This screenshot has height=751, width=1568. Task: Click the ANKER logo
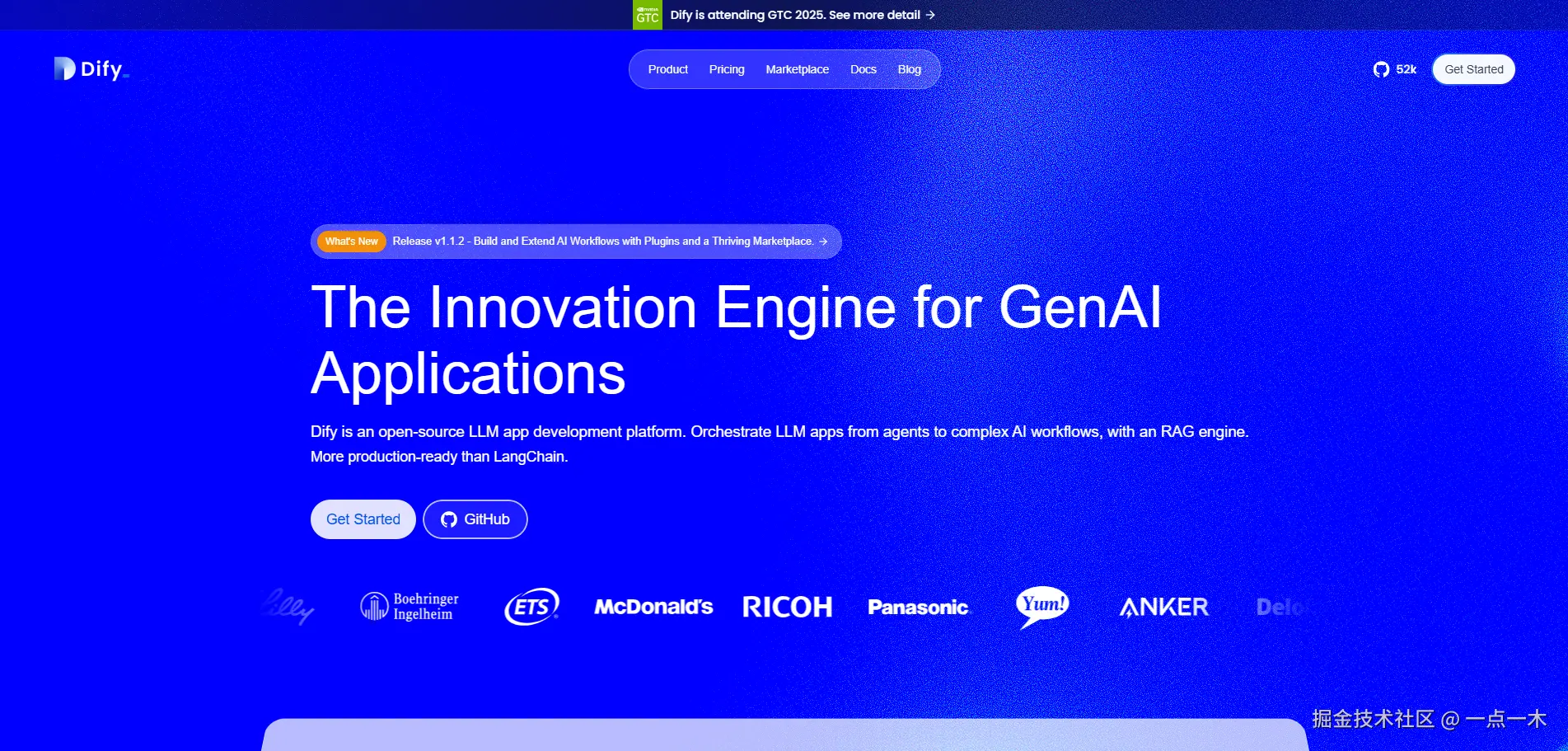click(1163, 608)
